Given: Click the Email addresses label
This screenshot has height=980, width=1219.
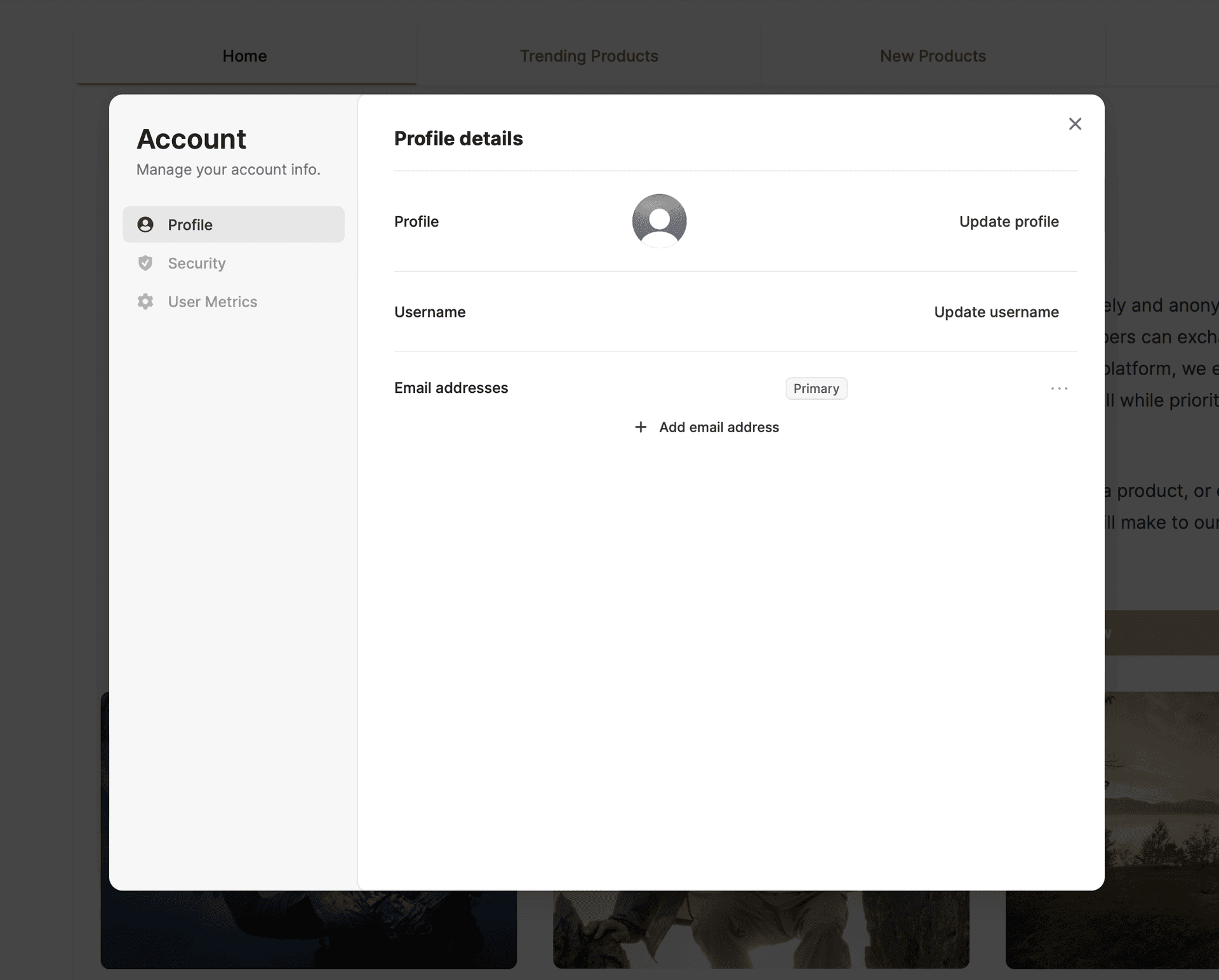Looking at the screenshot, I should coord(451,388).
